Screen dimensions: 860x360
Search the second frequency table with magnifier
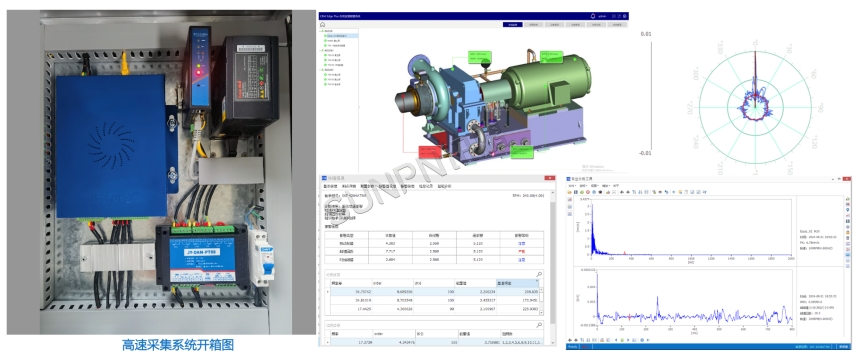pyautogui.click(x=539, y=325)
